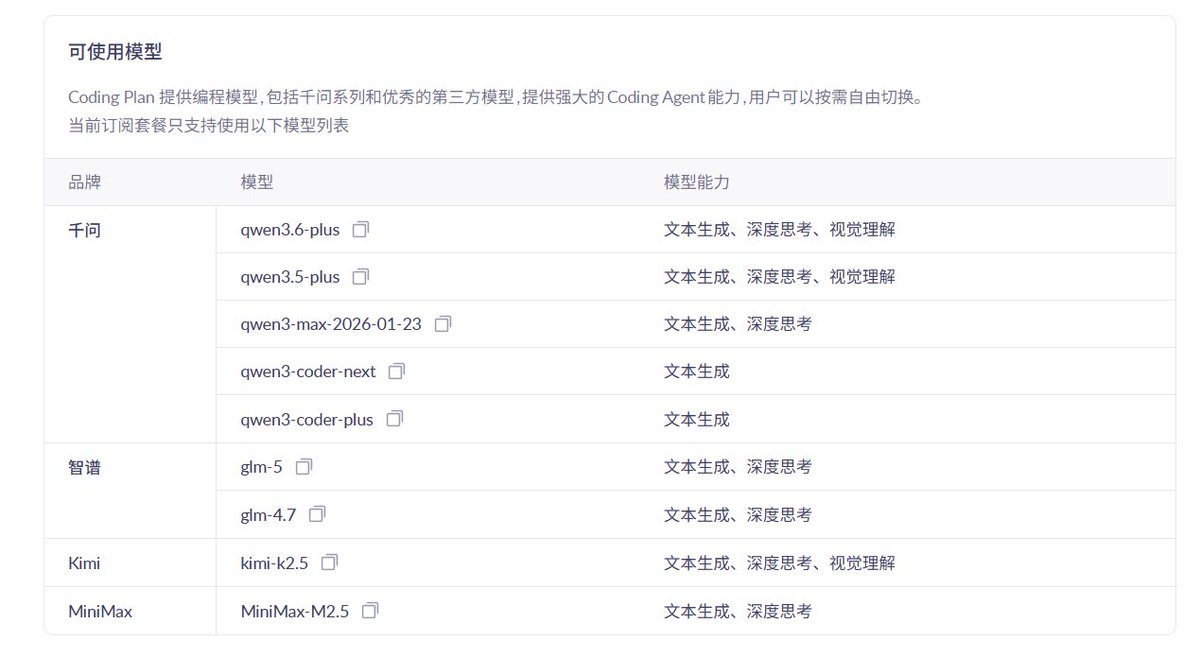The width and height of the screenshot is (1200, 658).
Task: Copy the qwen3.5-plus model name
Action: click(x=361, y=276)
